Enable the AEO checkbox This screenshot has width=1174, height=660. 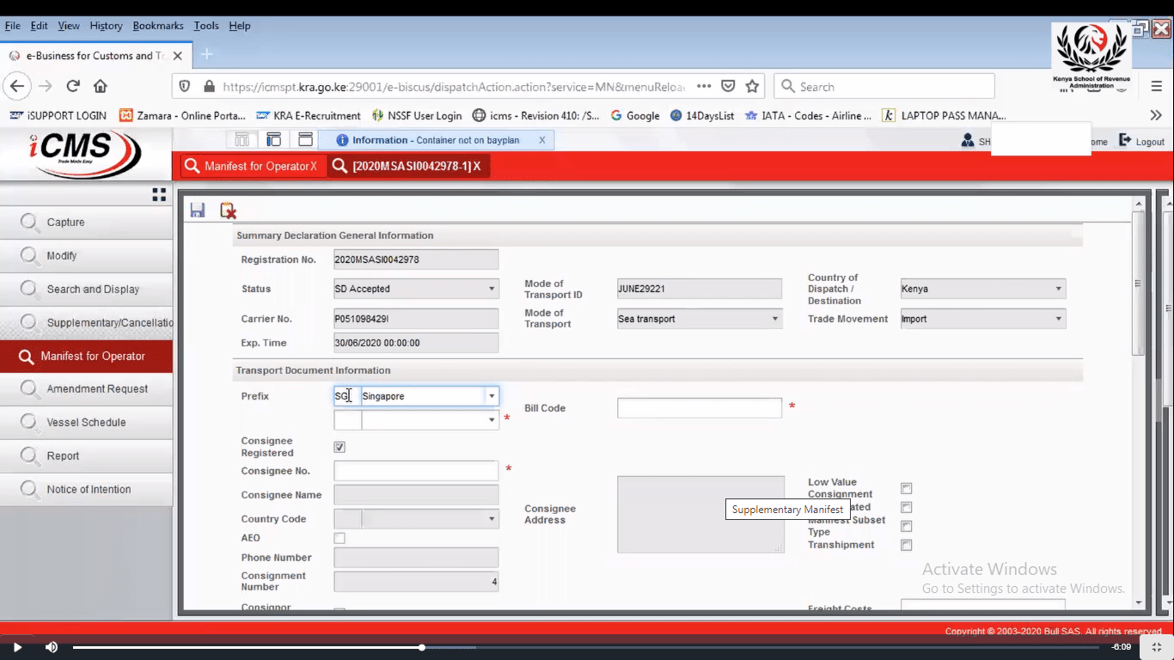(x=339, y=538)
